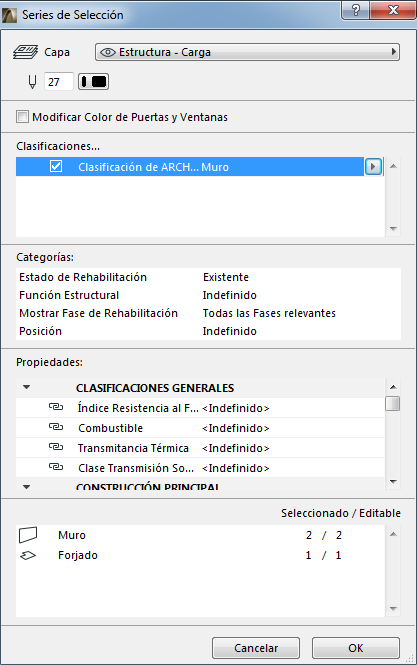Click <Indefinido> value for Clase Transmisión So...
Viewport: 417px width, 666px height.
(x=236, y=468)
